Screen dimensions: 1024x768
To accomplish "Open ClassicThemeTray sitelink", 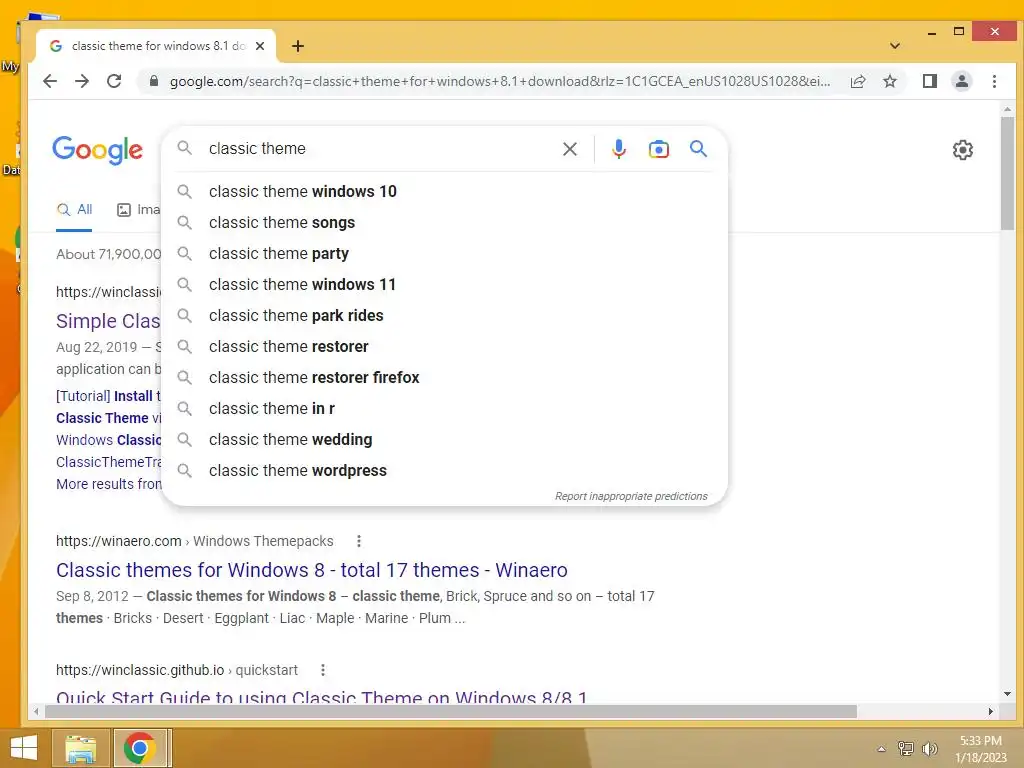I will point(108,462).
